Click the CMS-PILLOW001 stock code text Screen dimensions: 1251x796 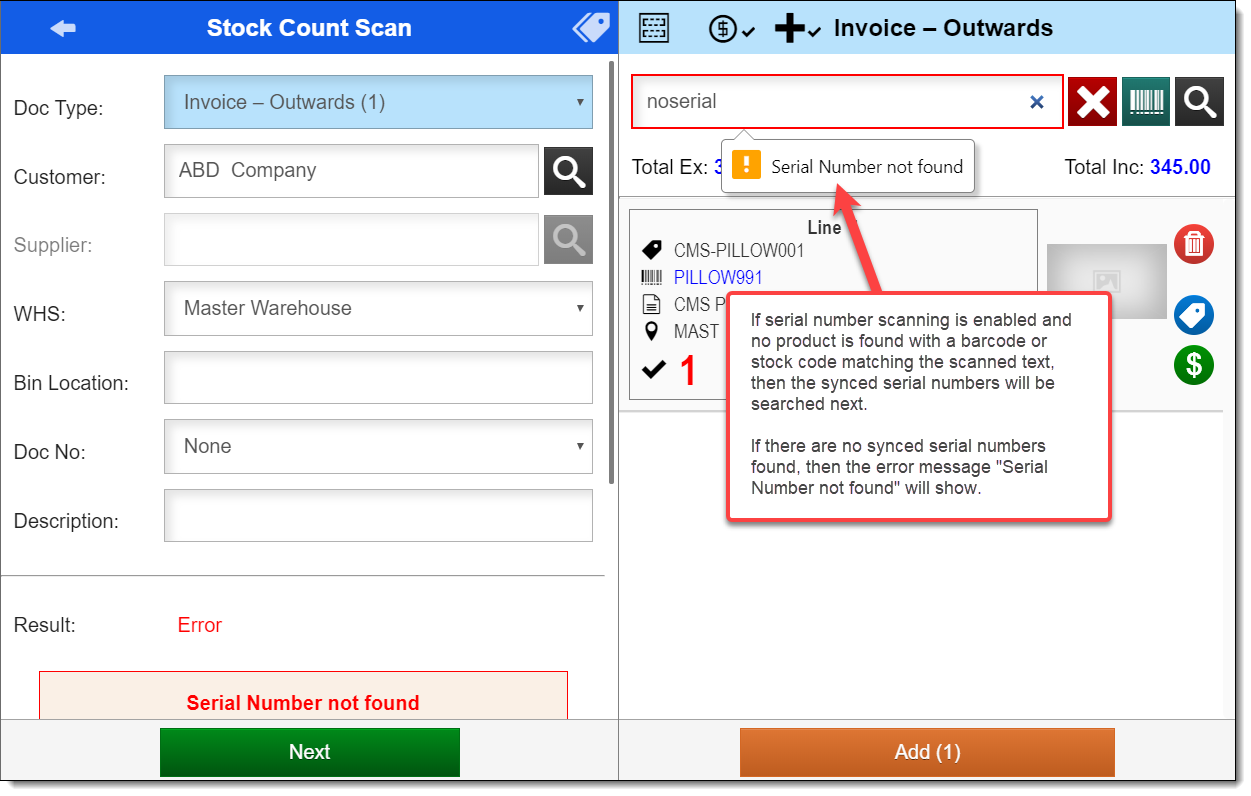point(739,250)
